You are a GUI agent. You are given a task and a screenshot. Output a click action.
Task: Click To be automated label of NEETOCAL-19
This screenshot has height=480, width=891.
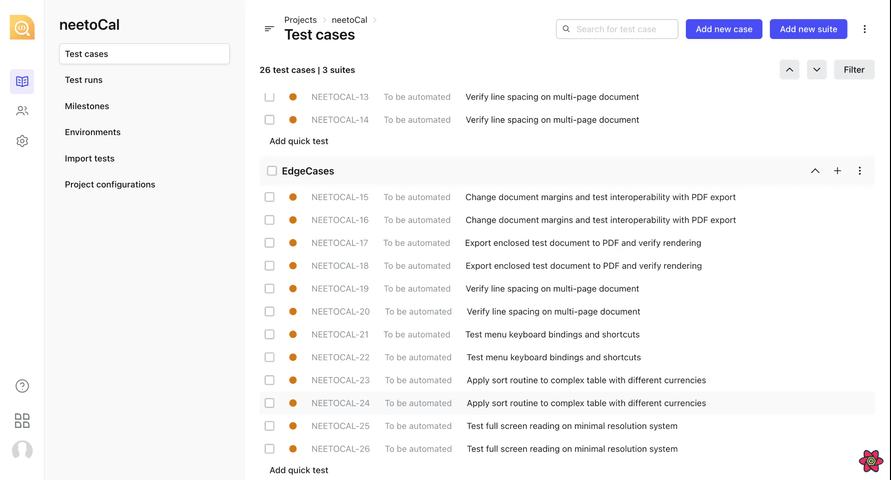tap(417, 289)
